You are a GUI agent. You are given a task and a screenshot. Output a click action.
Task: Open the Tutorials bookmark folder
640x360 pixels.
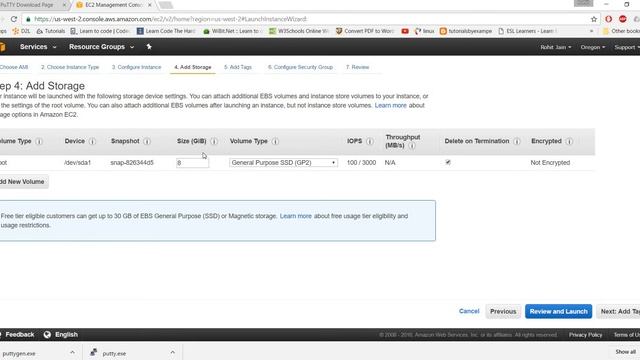(x=51, y=31)
